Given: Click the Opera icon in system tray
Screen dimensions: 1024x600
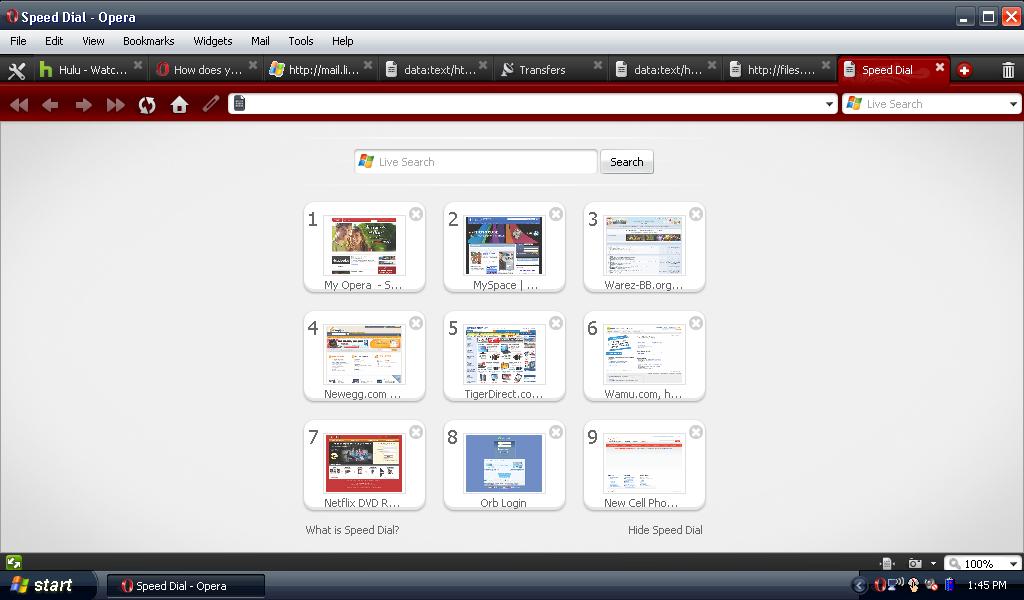Looking at the screenshot, I should tap(880, 585).
